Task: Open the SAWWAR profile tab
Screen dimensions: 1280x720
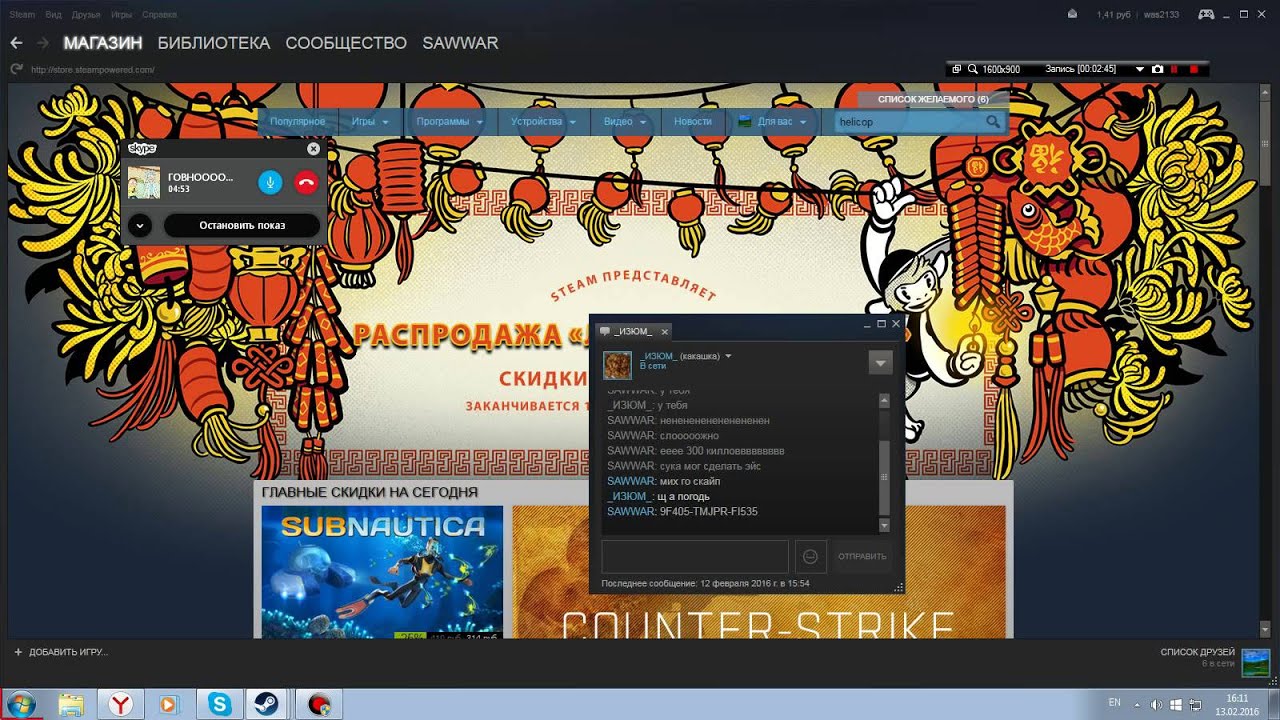Action: (460, 43)
